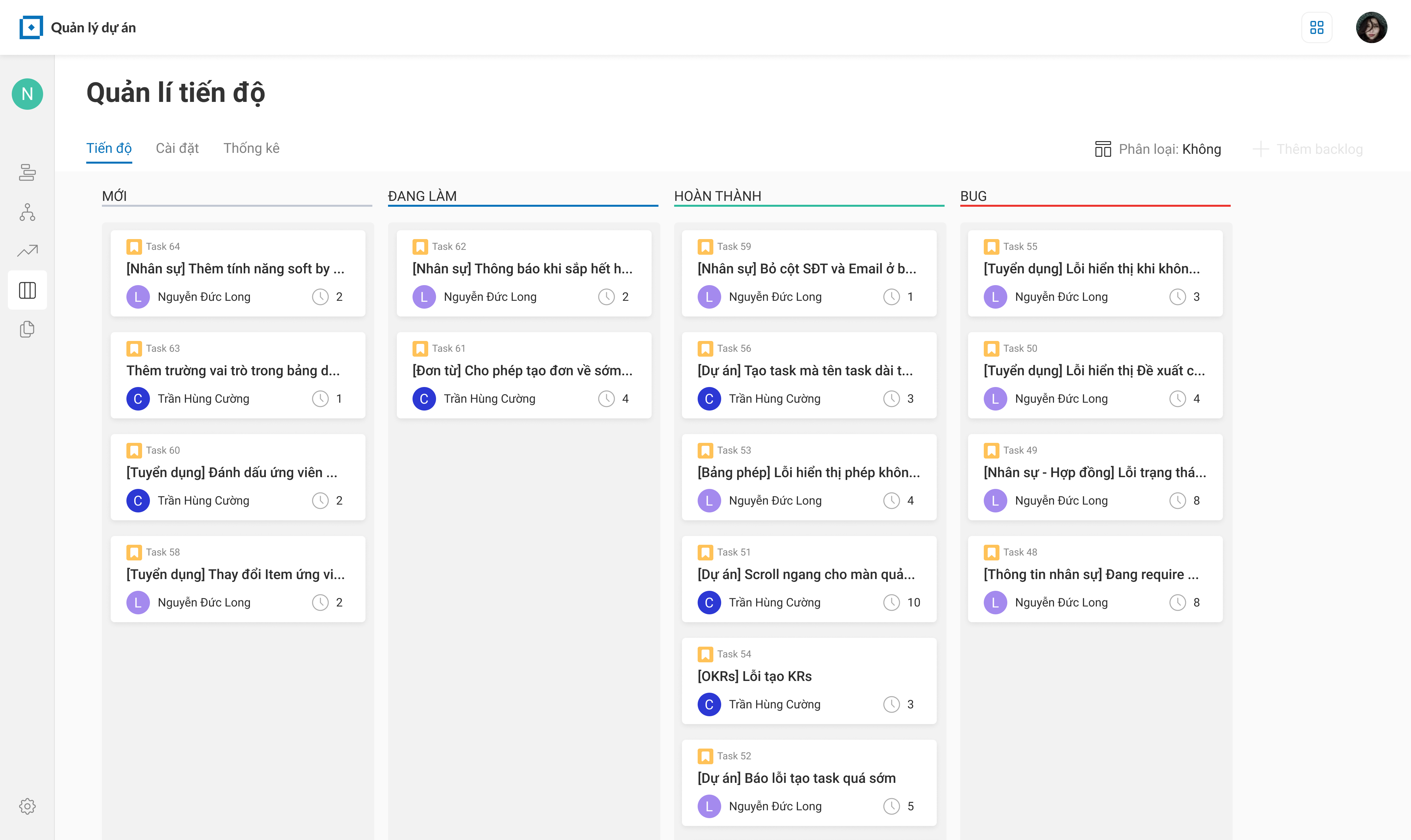Screen dimensions: 1411x840
Task: Open the settings gear in sidebar
Action: point(27,806)
